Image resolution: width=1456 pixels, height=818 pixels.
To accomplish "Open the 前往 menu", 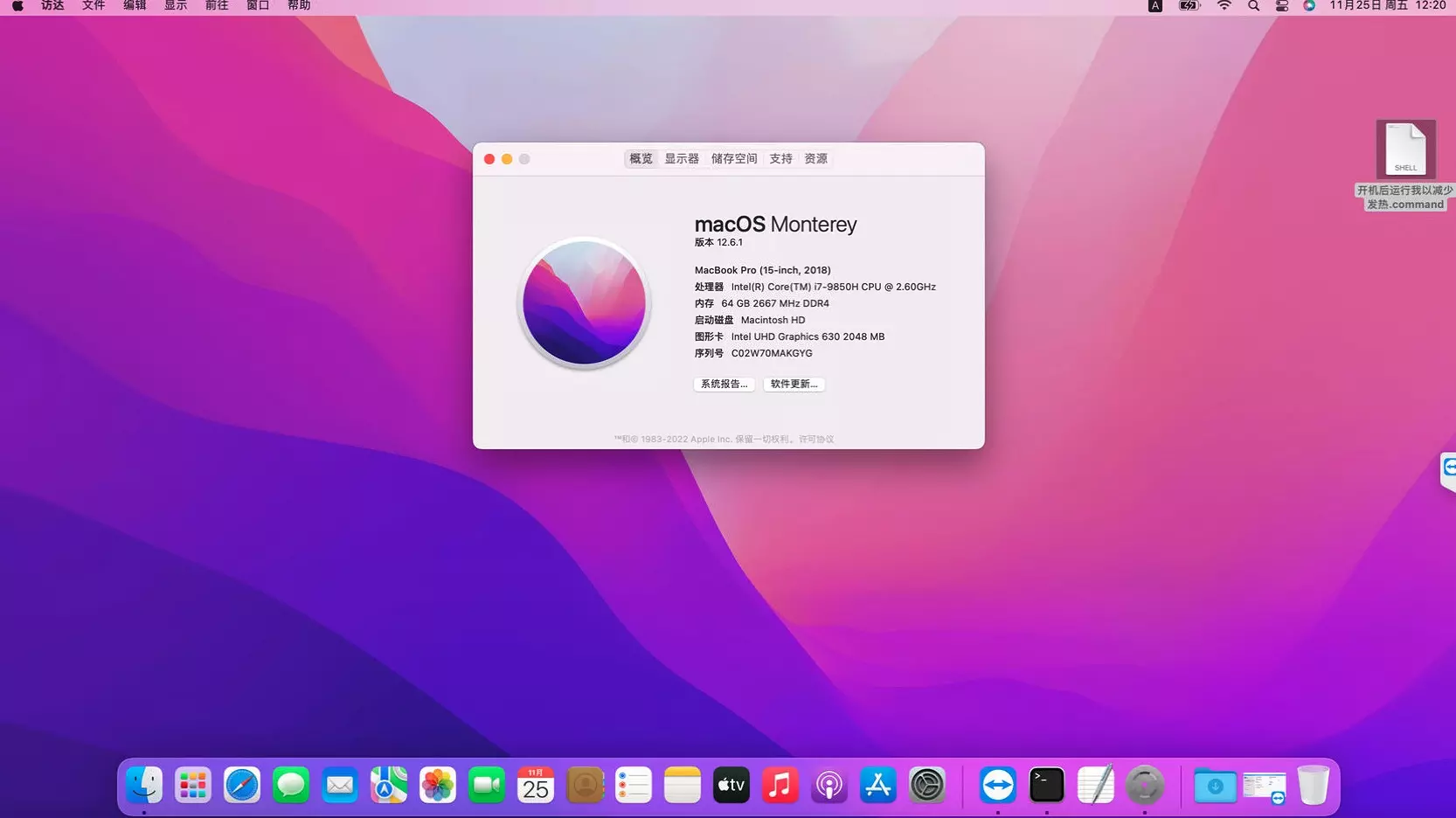I will [217, 6].
